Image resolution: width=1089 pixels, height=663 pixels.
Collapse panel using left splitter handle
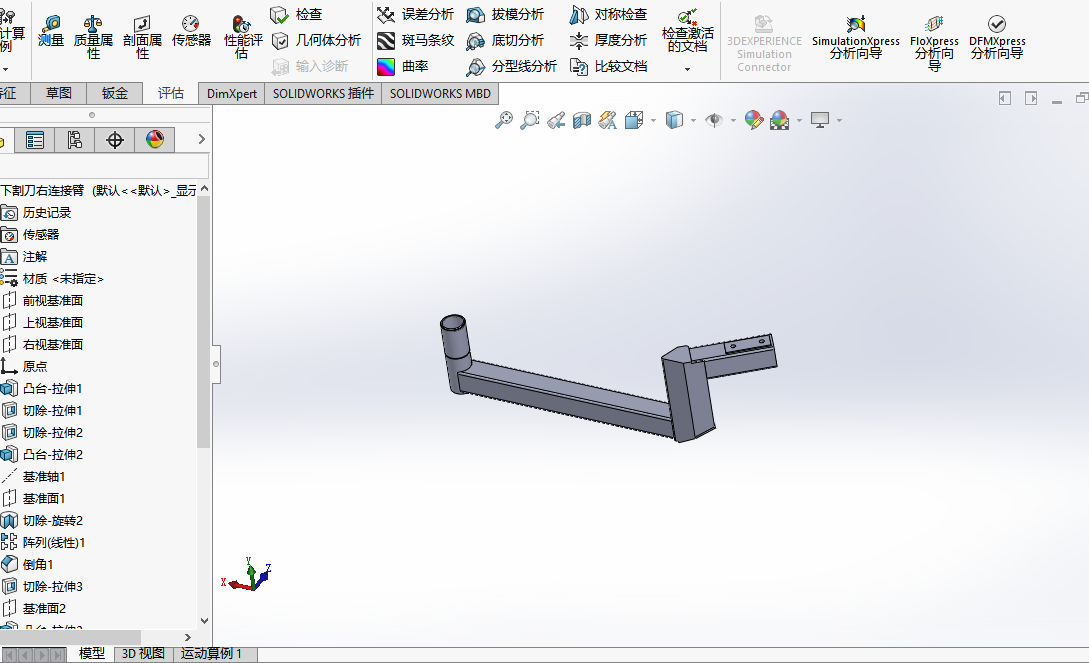pos(216,364)
